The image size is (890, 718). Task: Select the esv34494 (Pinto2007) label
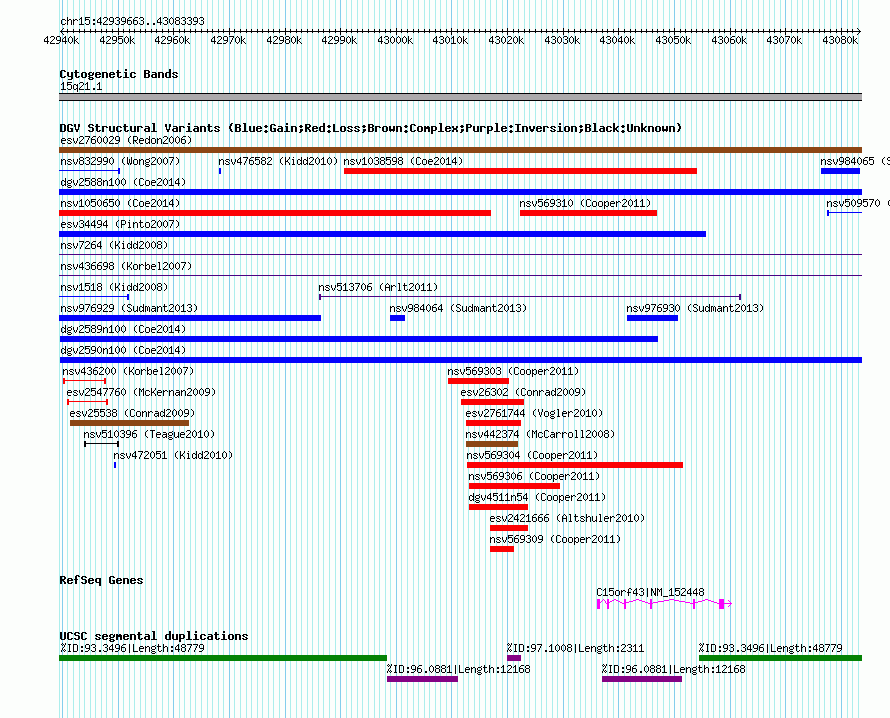[x=120, y=224]
